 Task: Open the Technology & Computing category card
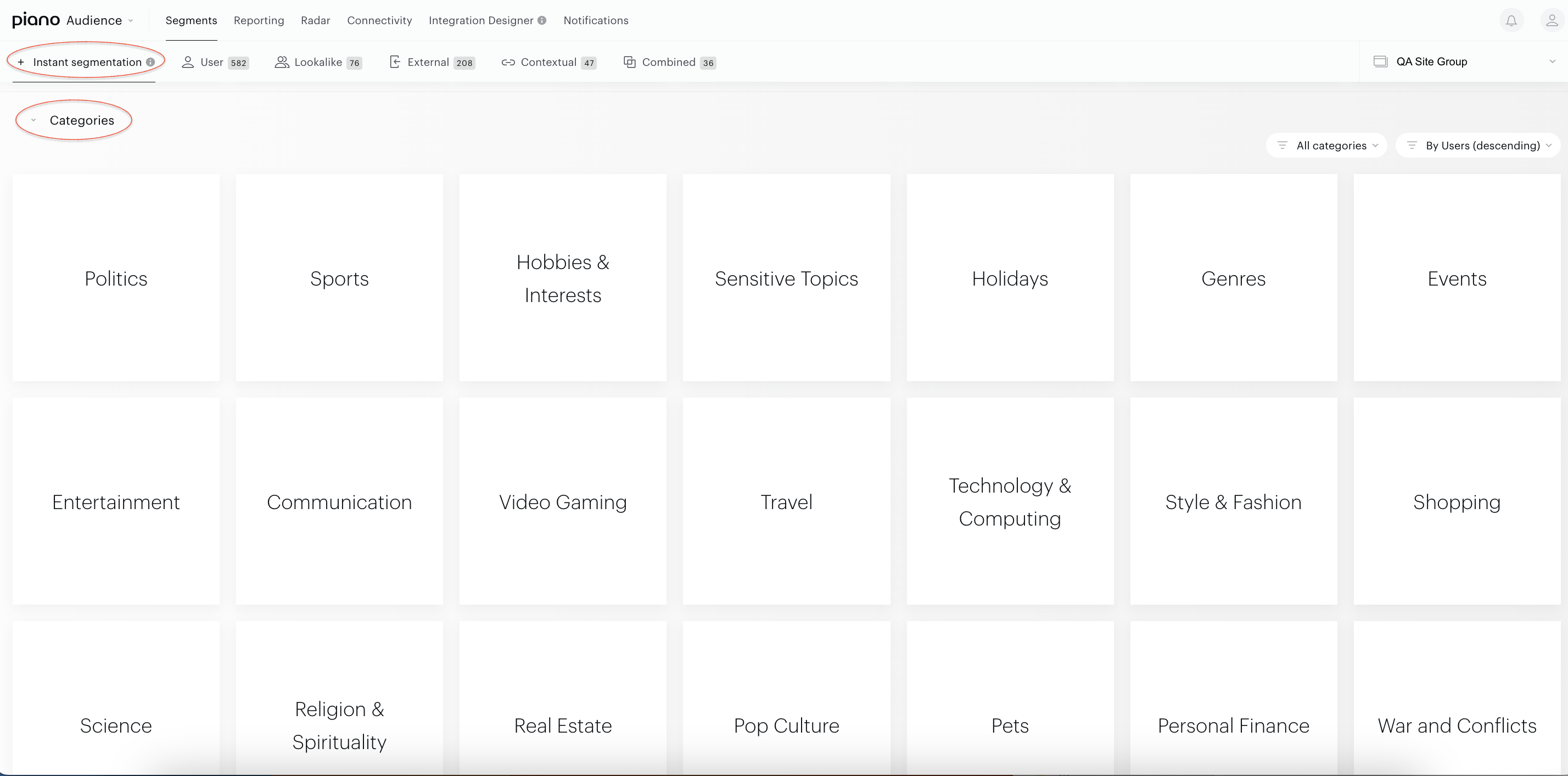click(1010, 501)
